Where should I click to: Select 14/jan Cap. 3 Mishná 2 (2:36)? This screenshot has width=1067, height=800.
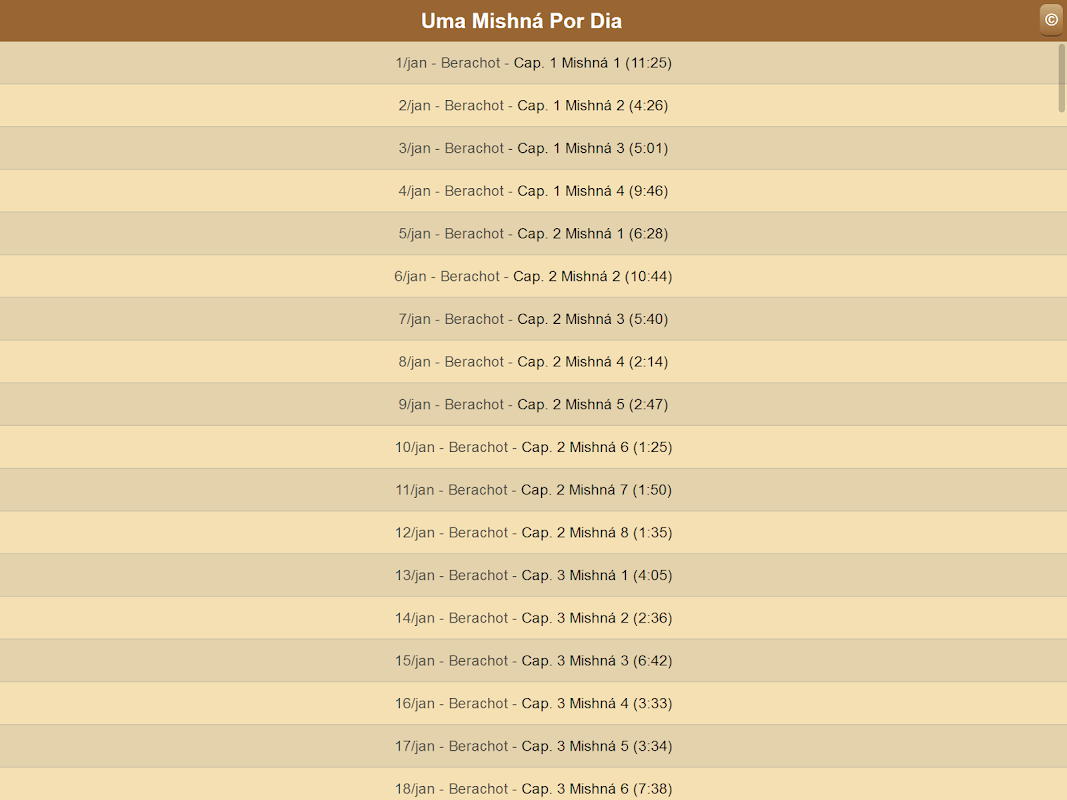(x=534, y=618)
